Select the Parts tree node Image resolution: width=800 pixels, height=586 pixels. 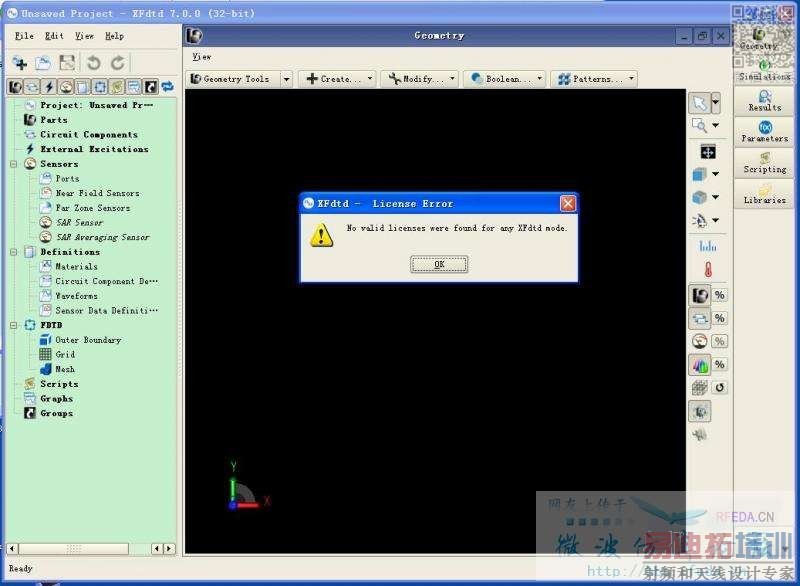54,120
